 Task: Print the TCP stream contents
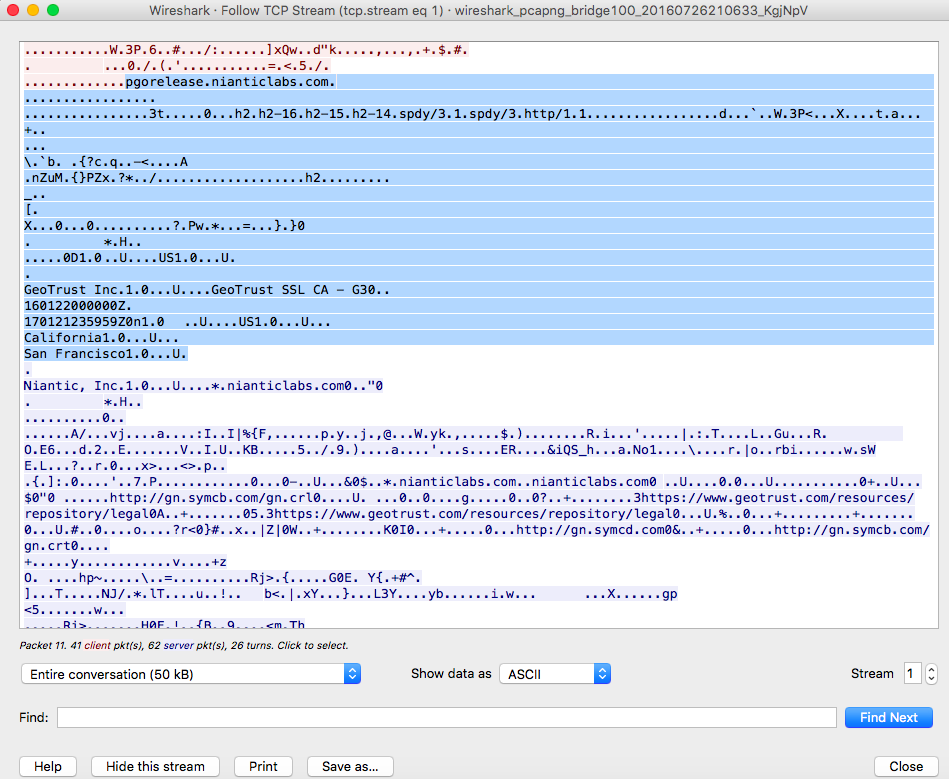263,766
